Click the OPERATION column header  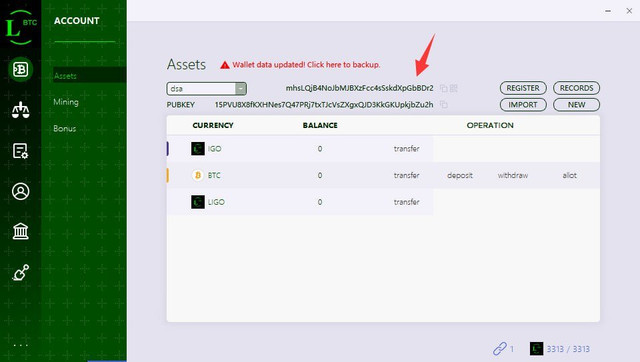pos(490,125)
